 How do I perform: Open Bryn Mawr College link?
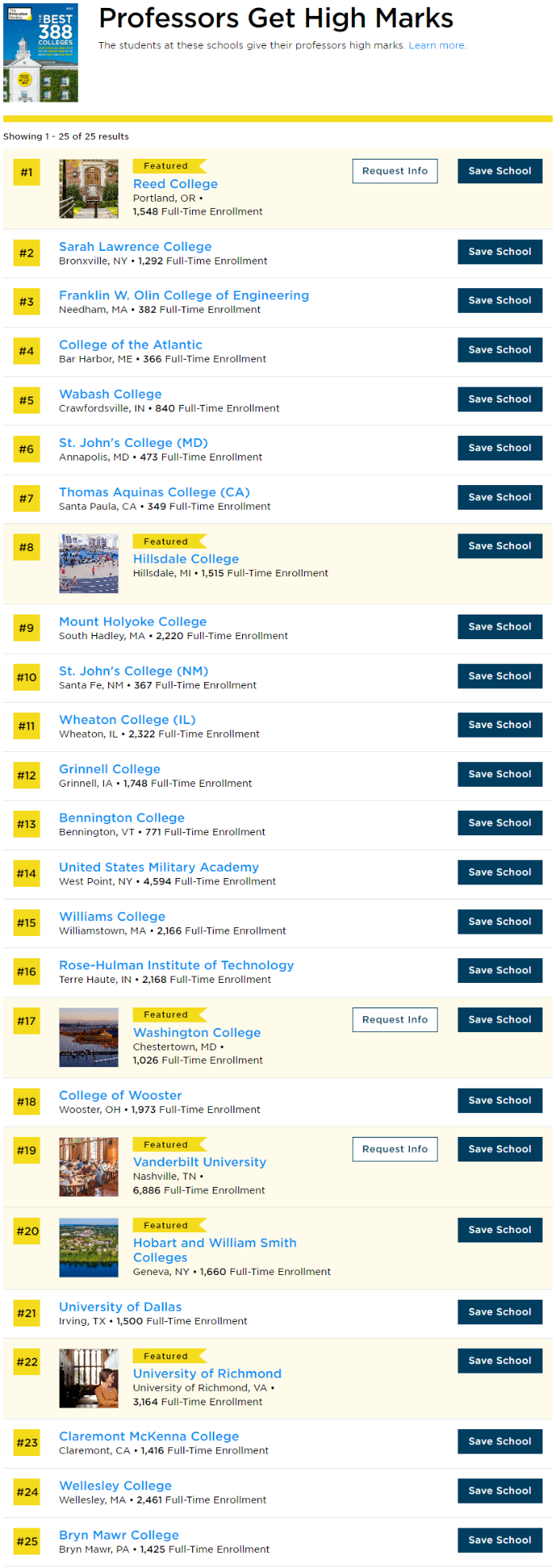pyautogui.click(x=119, y=1535)
